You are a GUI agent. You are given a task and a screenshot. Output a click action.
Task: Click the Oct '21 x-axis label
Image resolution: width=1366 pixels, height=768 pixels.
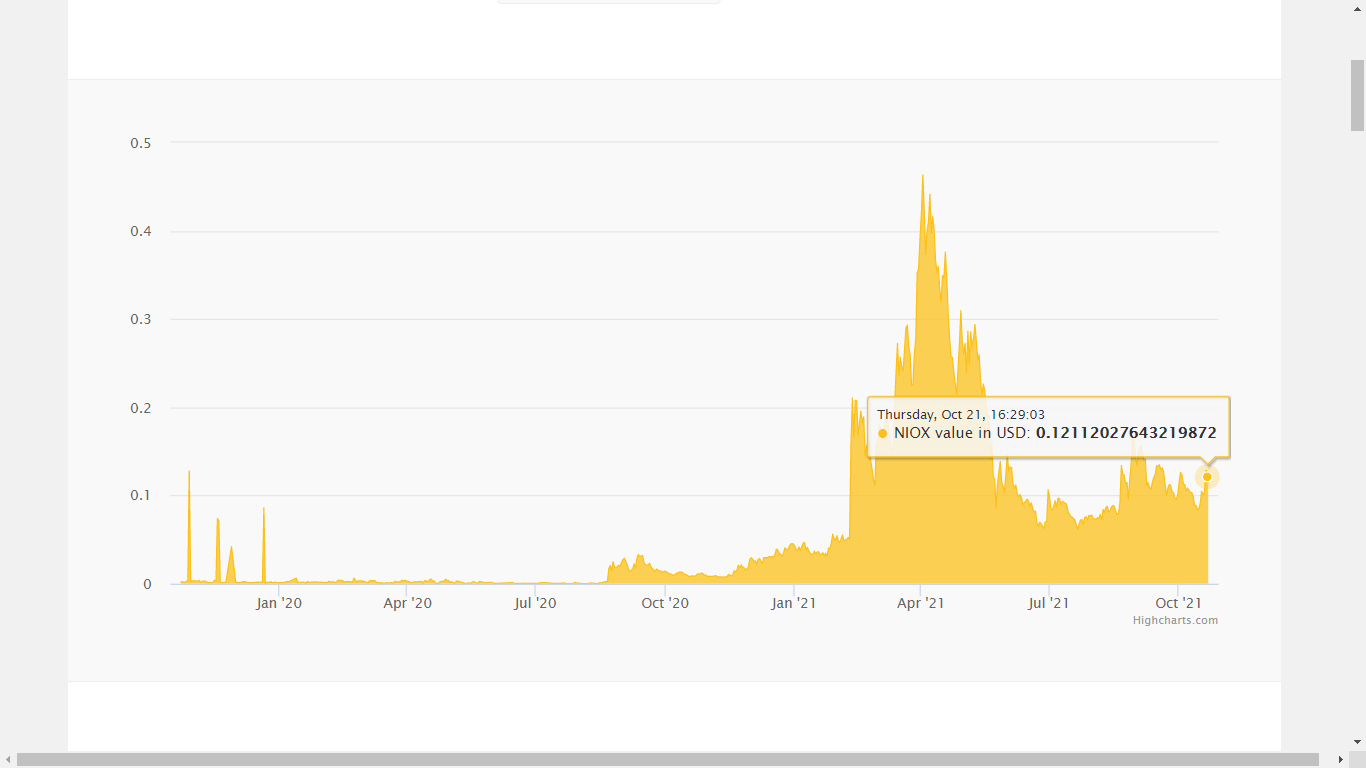click(1178, 603)
